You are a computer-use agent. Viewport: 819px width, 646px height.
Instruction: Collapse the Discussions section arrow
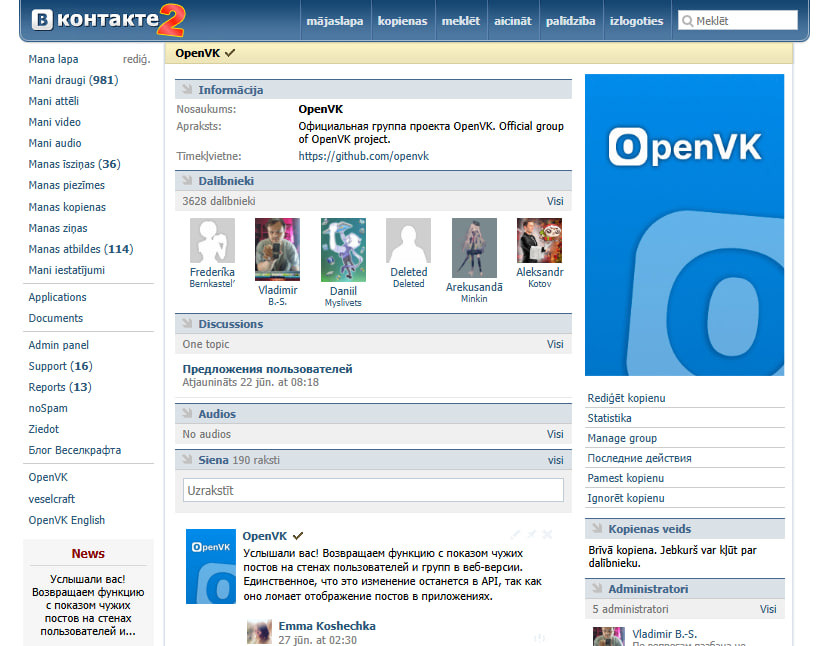tap(186, 324)
